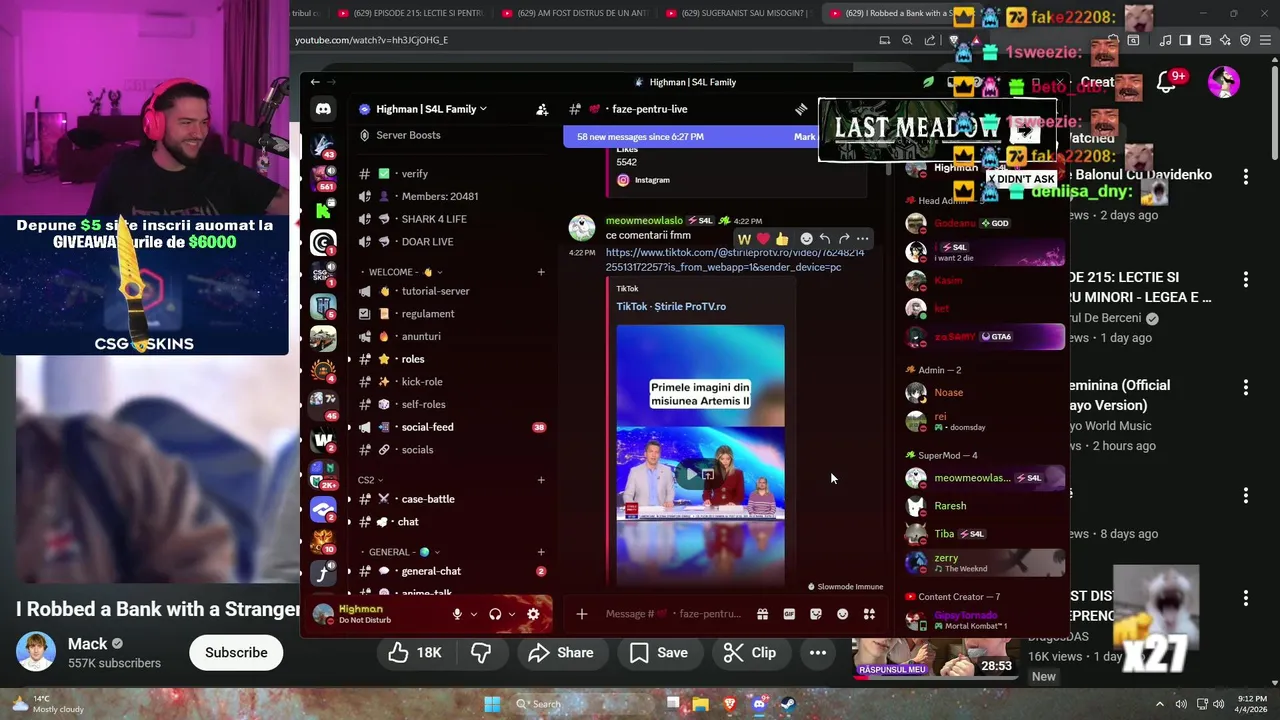Open headphones output options arrow
Viewport: 1280px width, 720px height.
tap(512, 614)
